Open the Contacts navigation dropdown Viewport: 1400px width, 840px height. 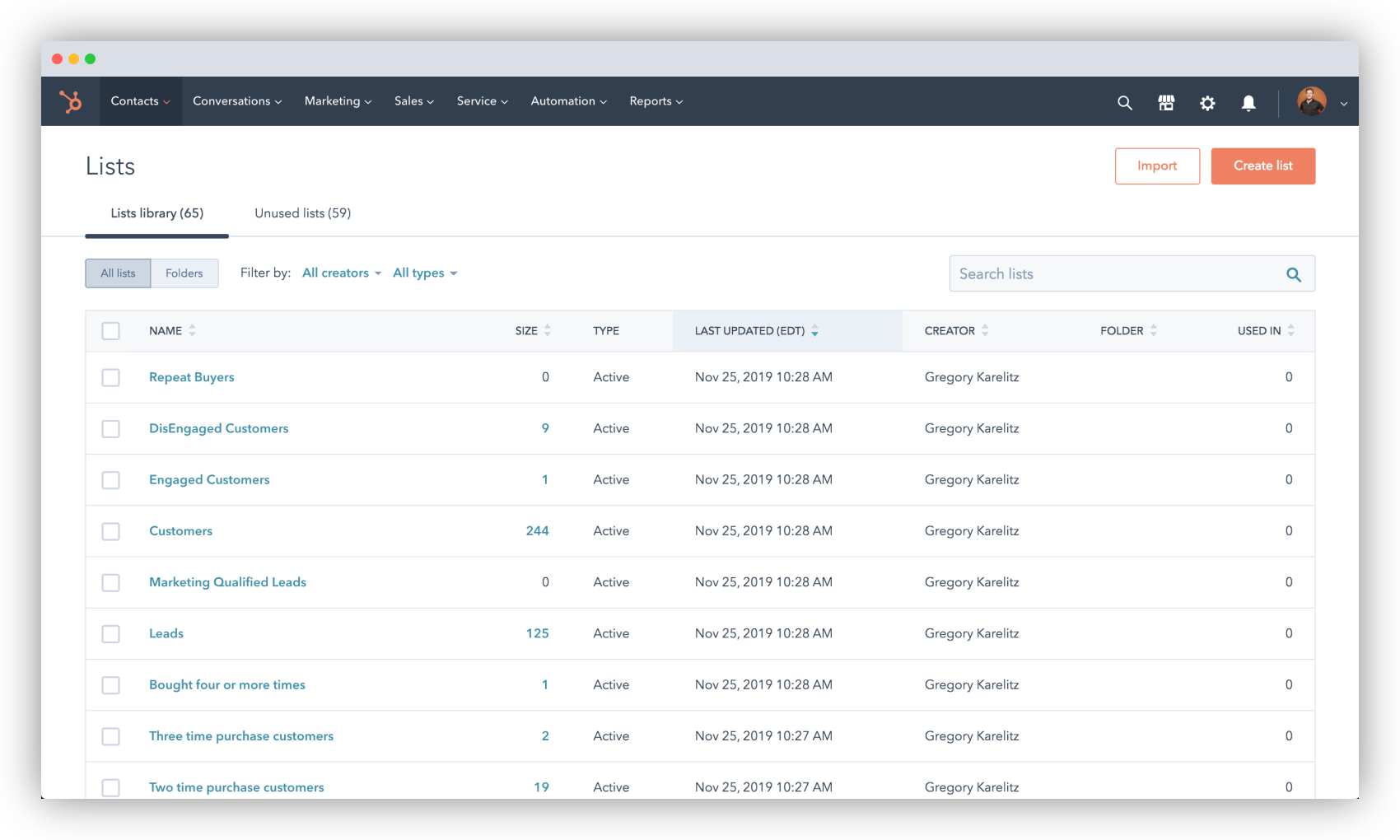click(141, 101)
